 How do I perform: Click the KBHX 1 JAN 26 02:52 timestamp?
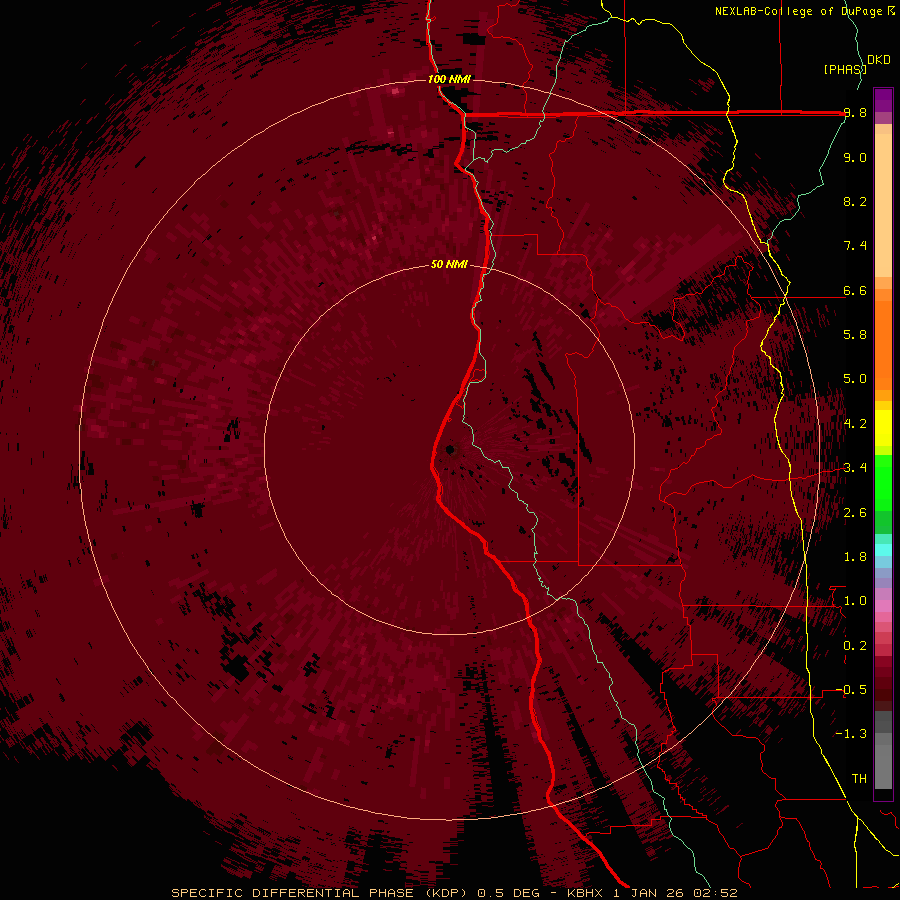click(x=652, y=893)
